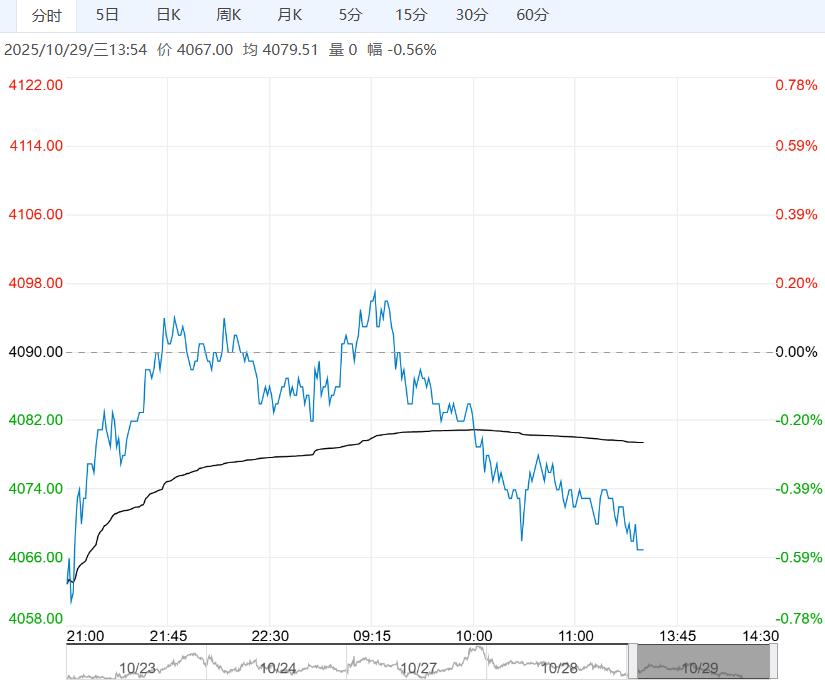Screen dimensions: 825x684
Task: Click the 量 0 volume readout
Action: point(343,50)
